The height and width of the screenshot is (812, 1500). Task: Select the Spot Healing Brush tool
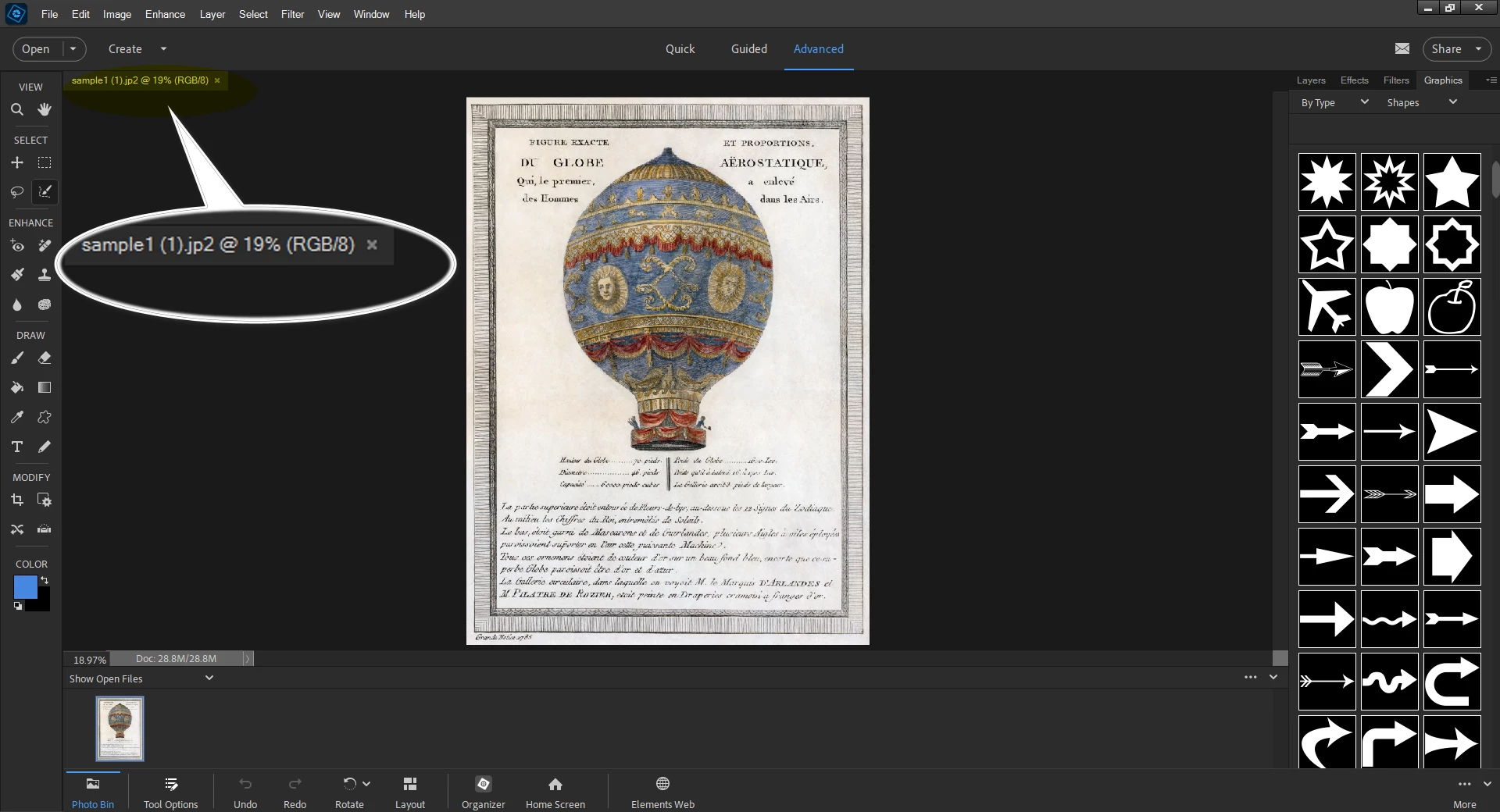(x=45, y=246)
